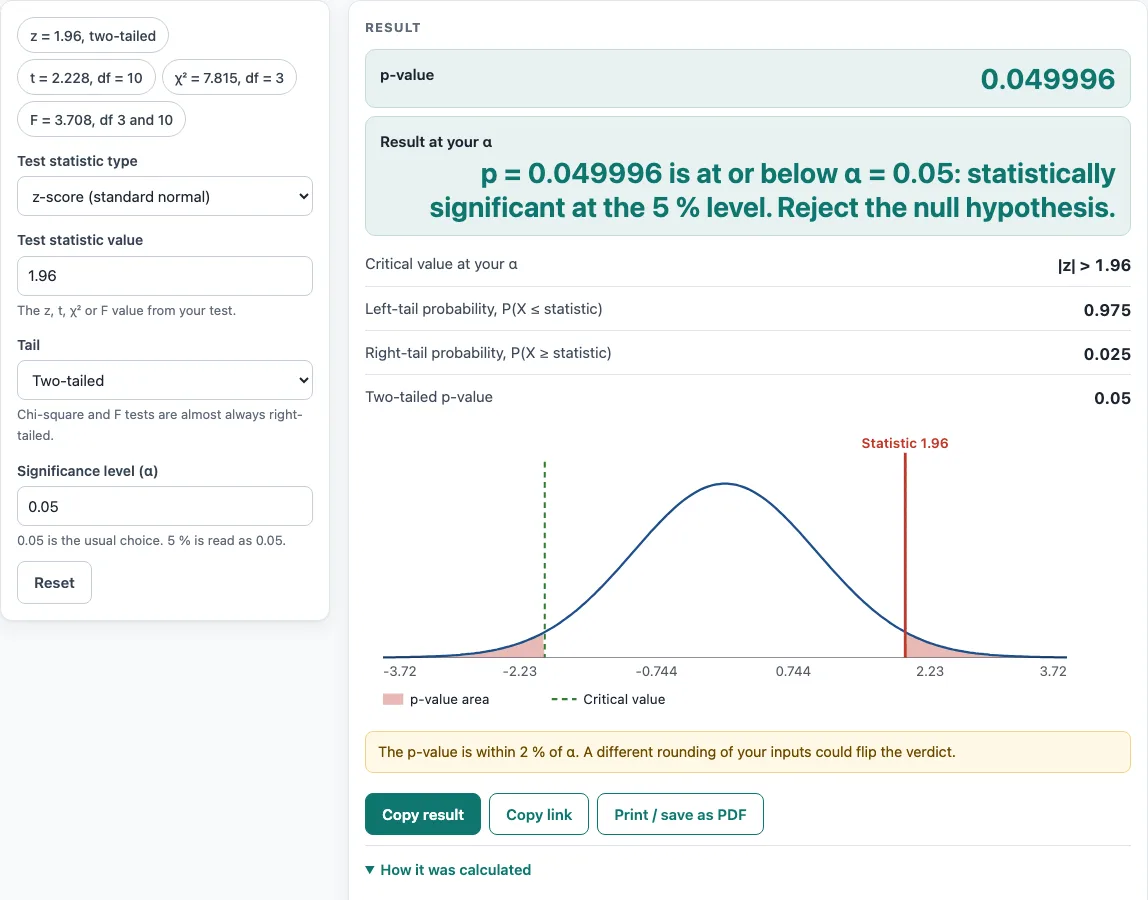Viewport: 1148px width, 900px height.
Task: Select the p-value 0.049996 figure
Action: tap(1048, 79)
